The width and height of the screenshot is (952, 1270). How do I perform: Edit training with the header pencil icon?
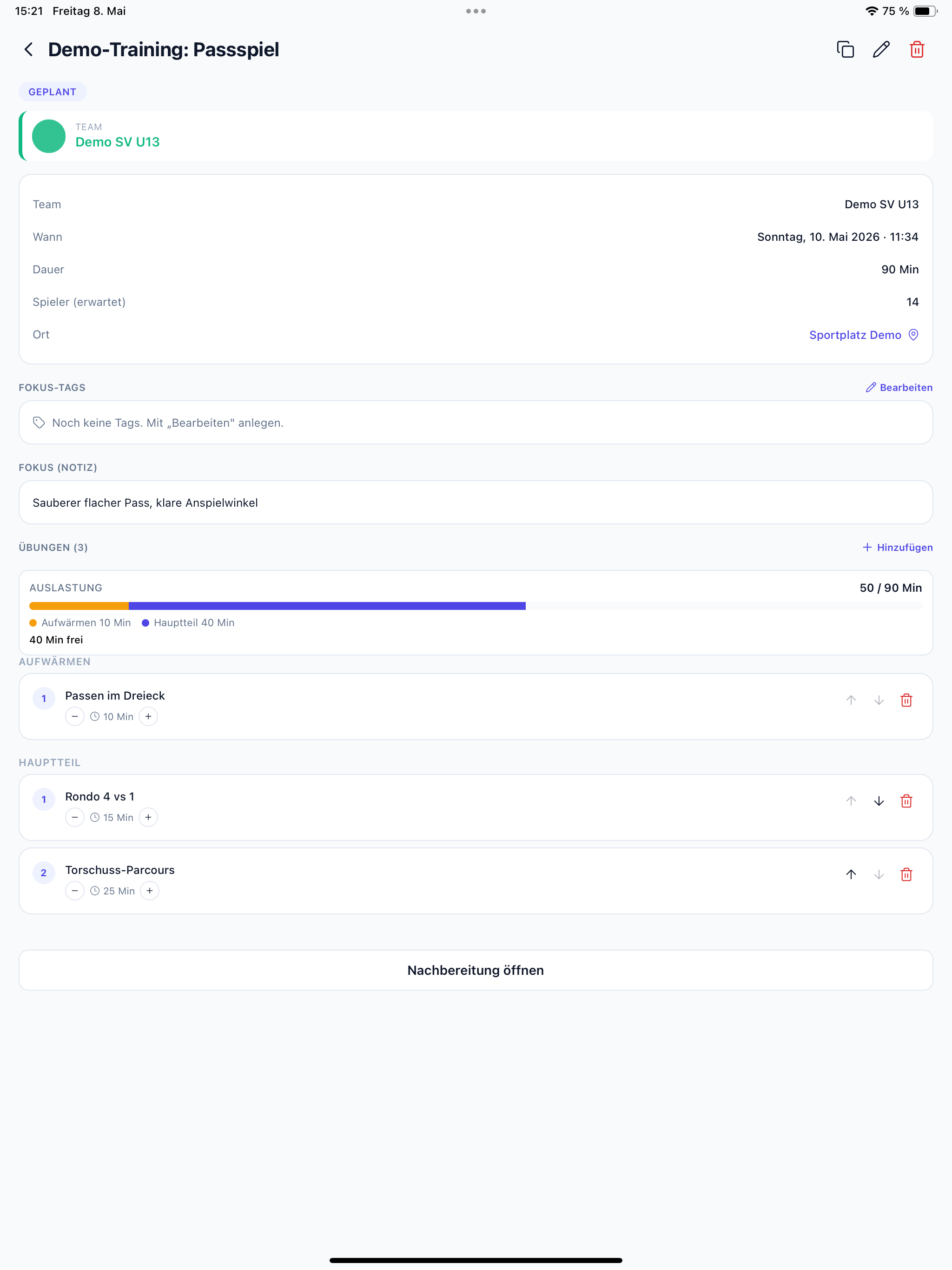881,49
